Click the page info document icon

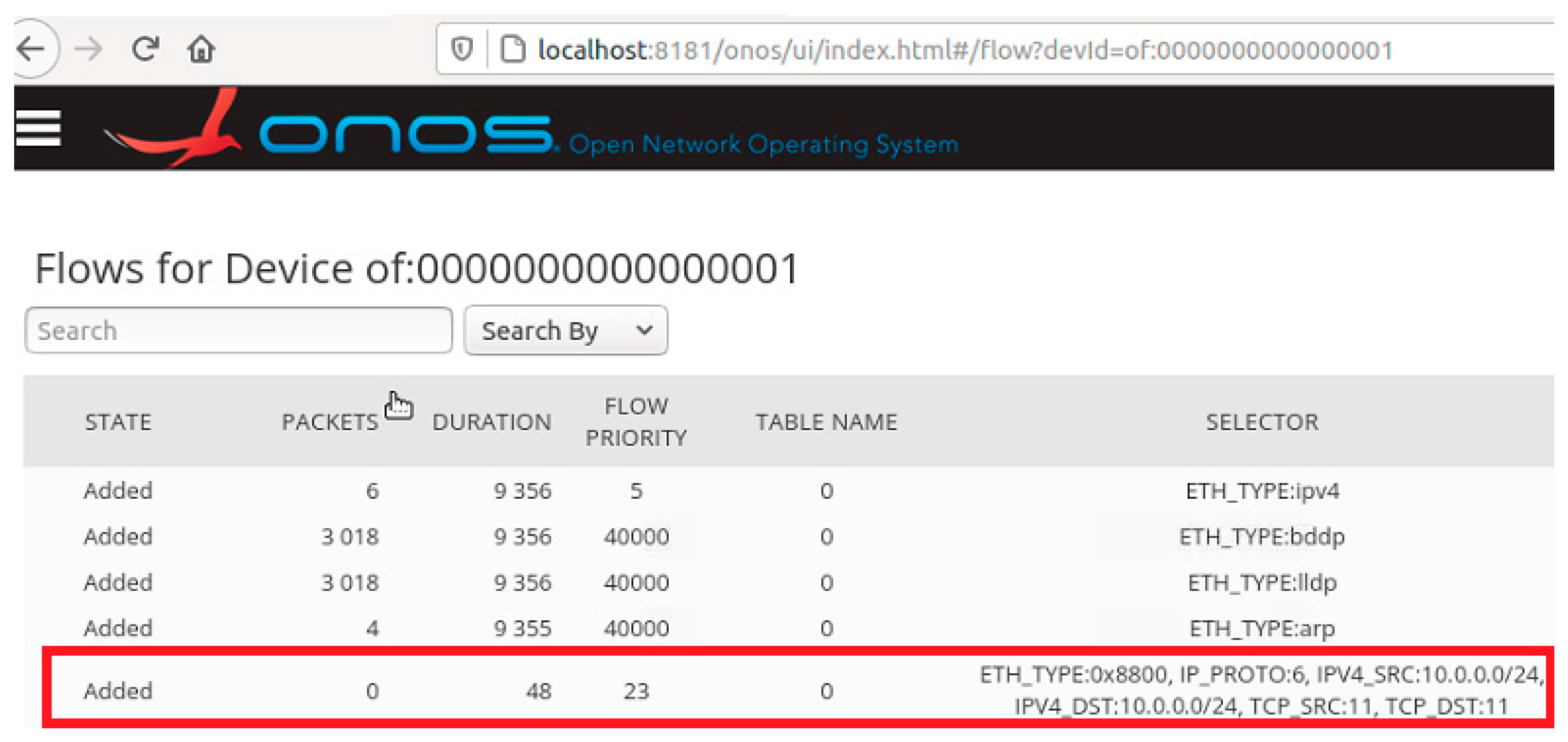[x=512, y=49]
